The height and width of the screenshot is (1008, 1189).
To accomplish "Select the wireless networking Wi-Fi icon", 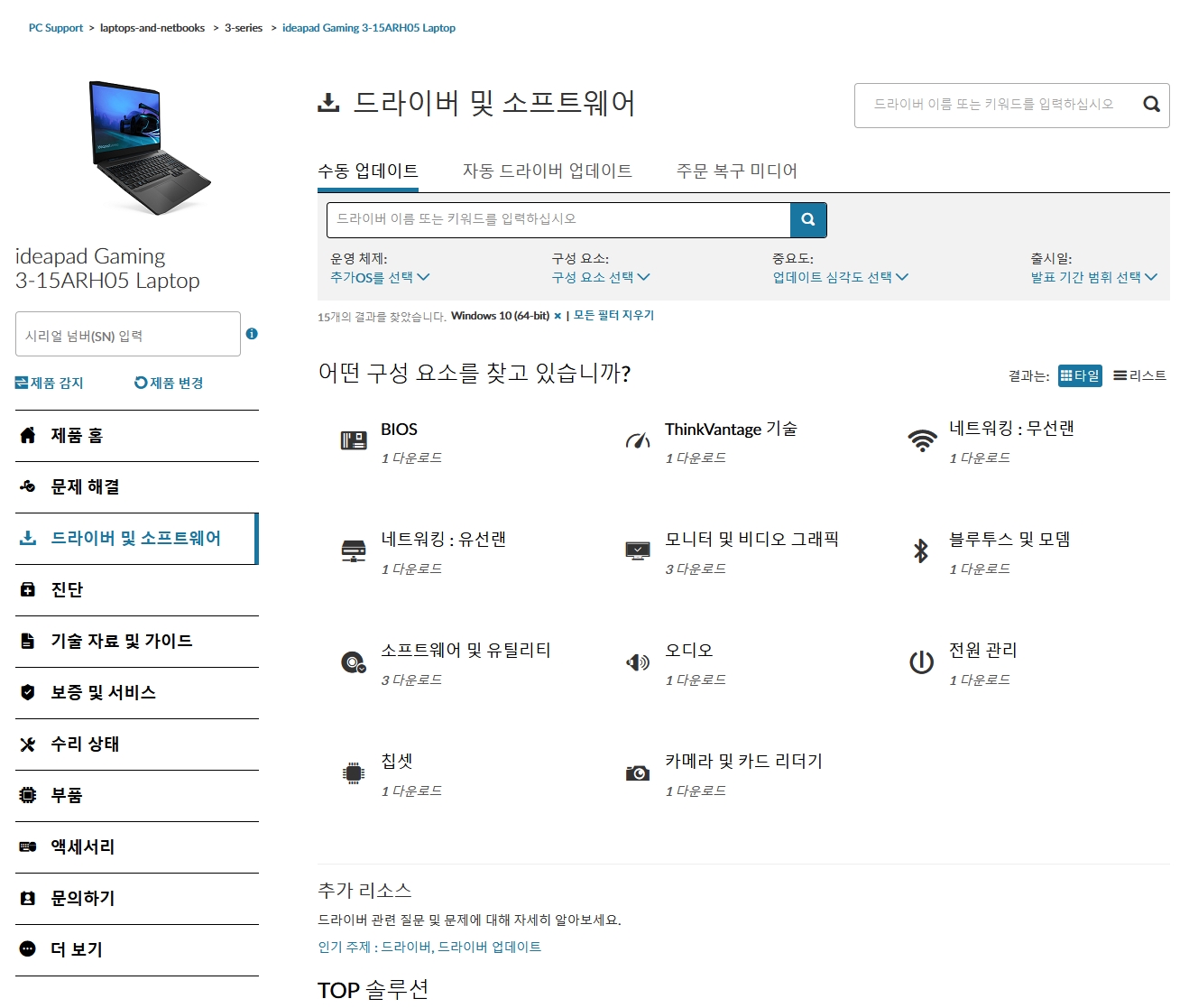I will coord(921,439).
